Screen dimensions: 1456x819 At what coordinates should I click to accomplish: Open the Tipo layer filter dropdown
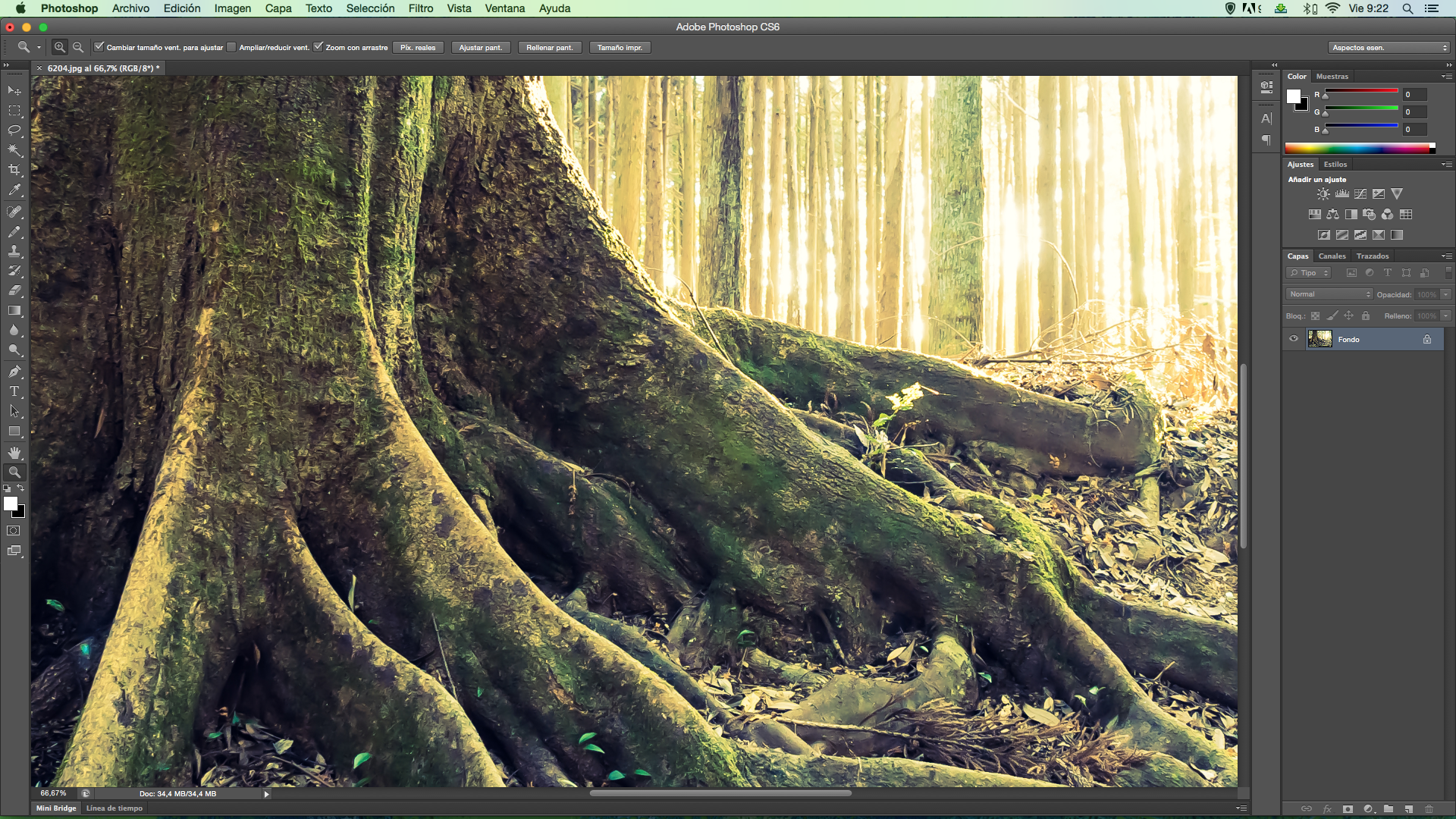[1309, 273]
